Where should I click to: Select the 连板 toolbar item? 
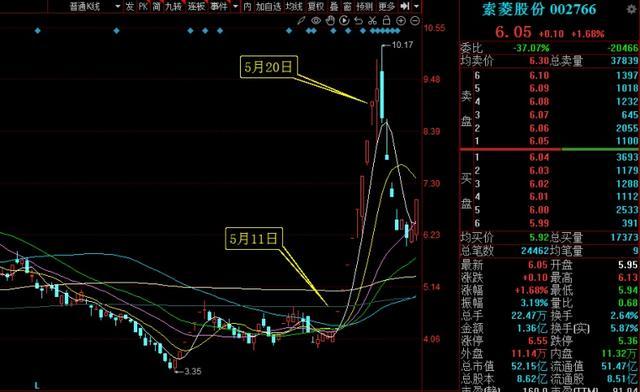point(196,7)
